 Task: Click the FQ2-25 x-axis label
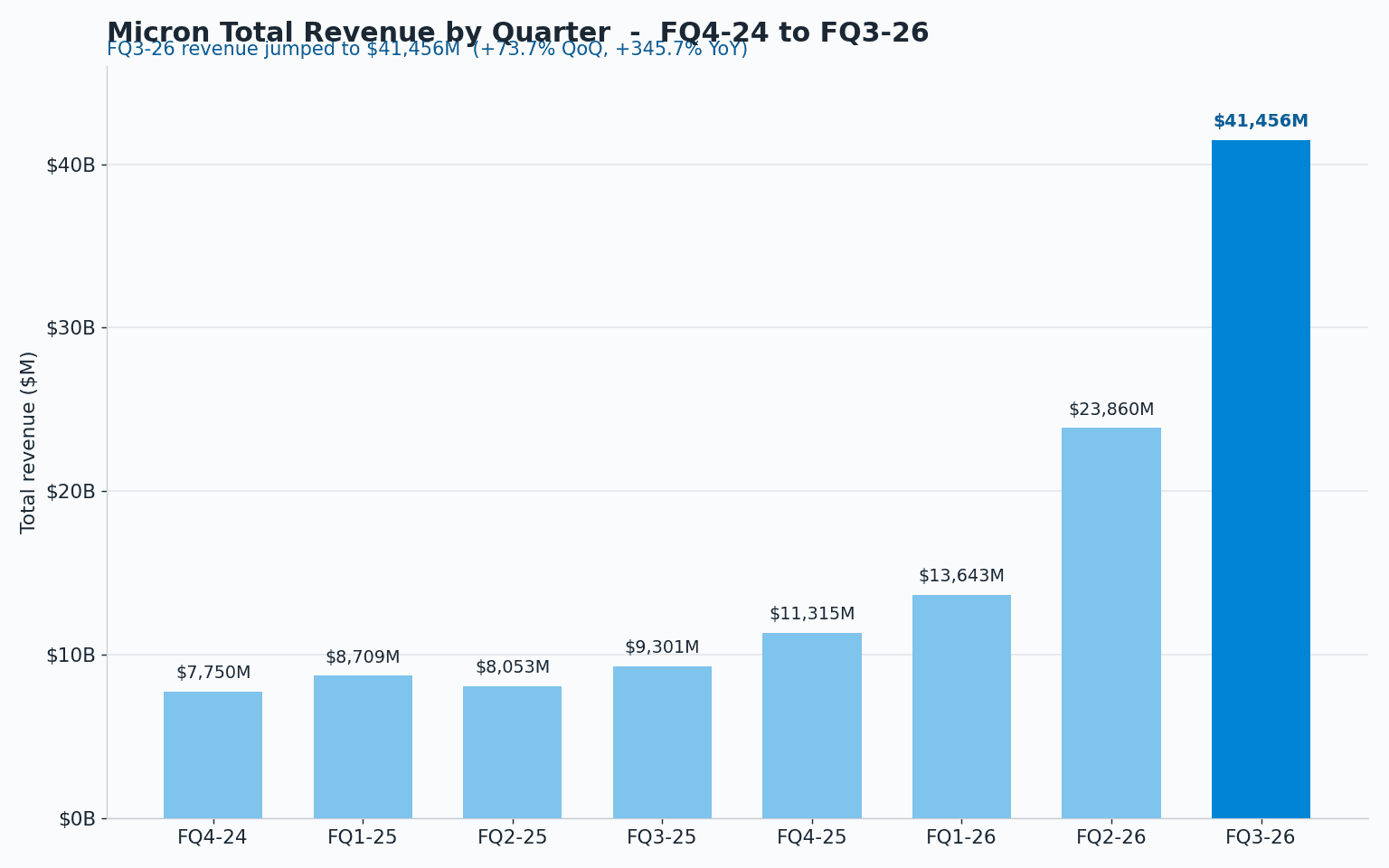click(513, 837)
